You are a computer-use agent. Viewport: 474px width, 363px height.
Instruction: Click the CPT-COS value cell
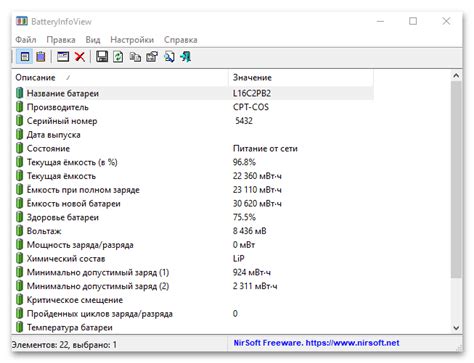coord(251,107)
